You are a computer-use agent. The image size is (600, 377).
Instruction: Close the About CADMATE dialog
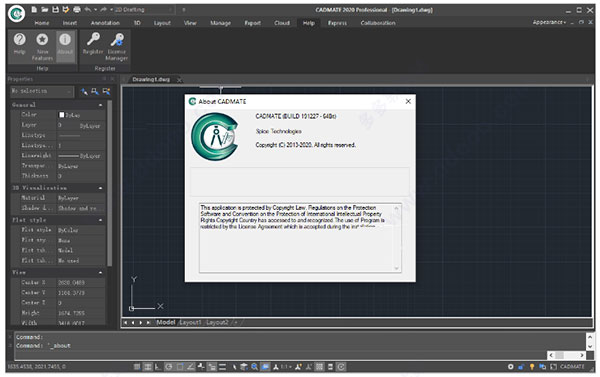click(x=408, y=101)
